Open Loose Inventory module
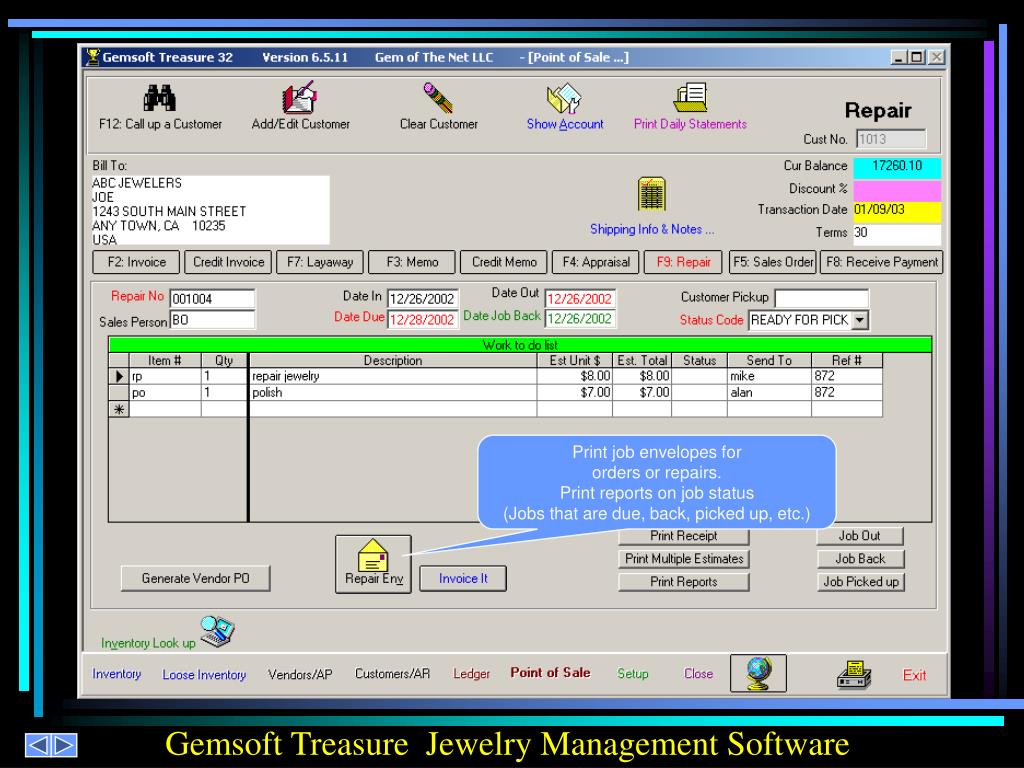The width and height of the screenshot is (1024, 768). 204,675
